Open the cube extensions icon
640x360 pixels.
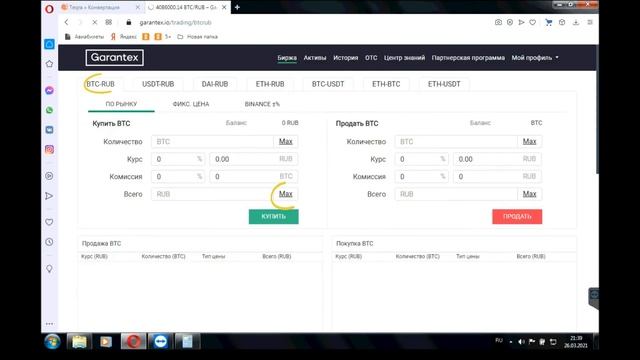(x=562, y=22)
